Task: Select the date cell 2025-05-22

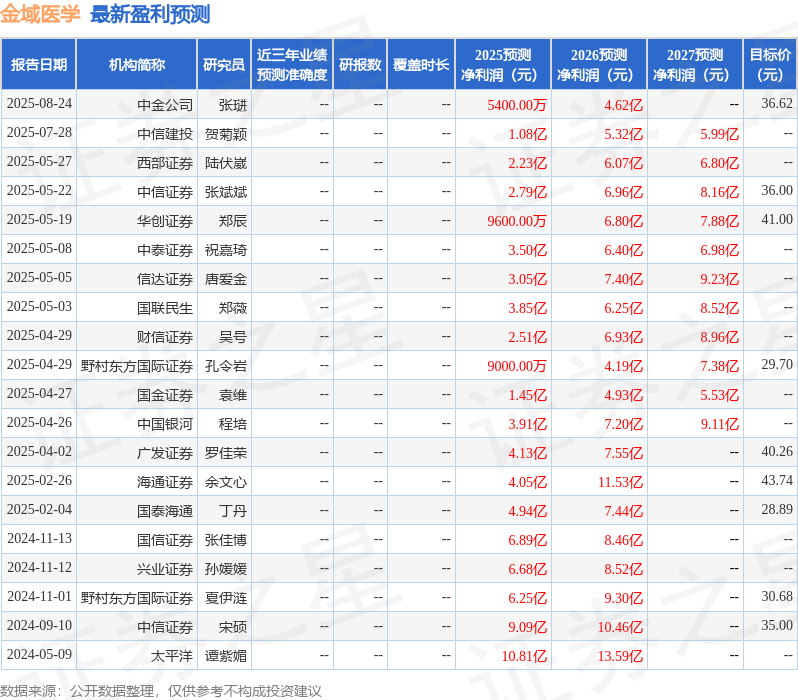Action: (x=39, y=190)
